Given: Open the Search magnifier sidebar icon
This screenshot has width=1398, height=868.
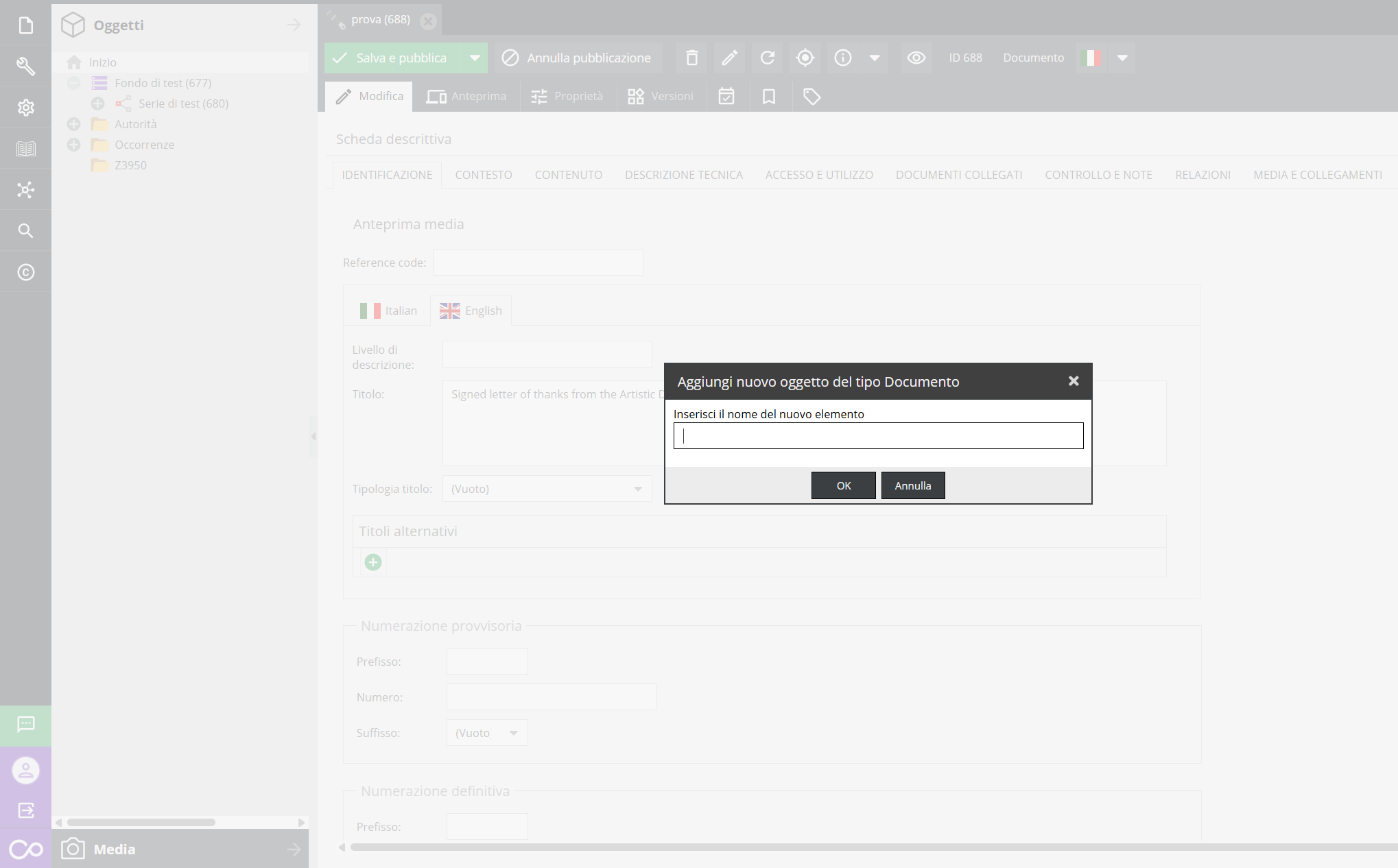Looking at the screenshot, I should [x=25, y=231].
